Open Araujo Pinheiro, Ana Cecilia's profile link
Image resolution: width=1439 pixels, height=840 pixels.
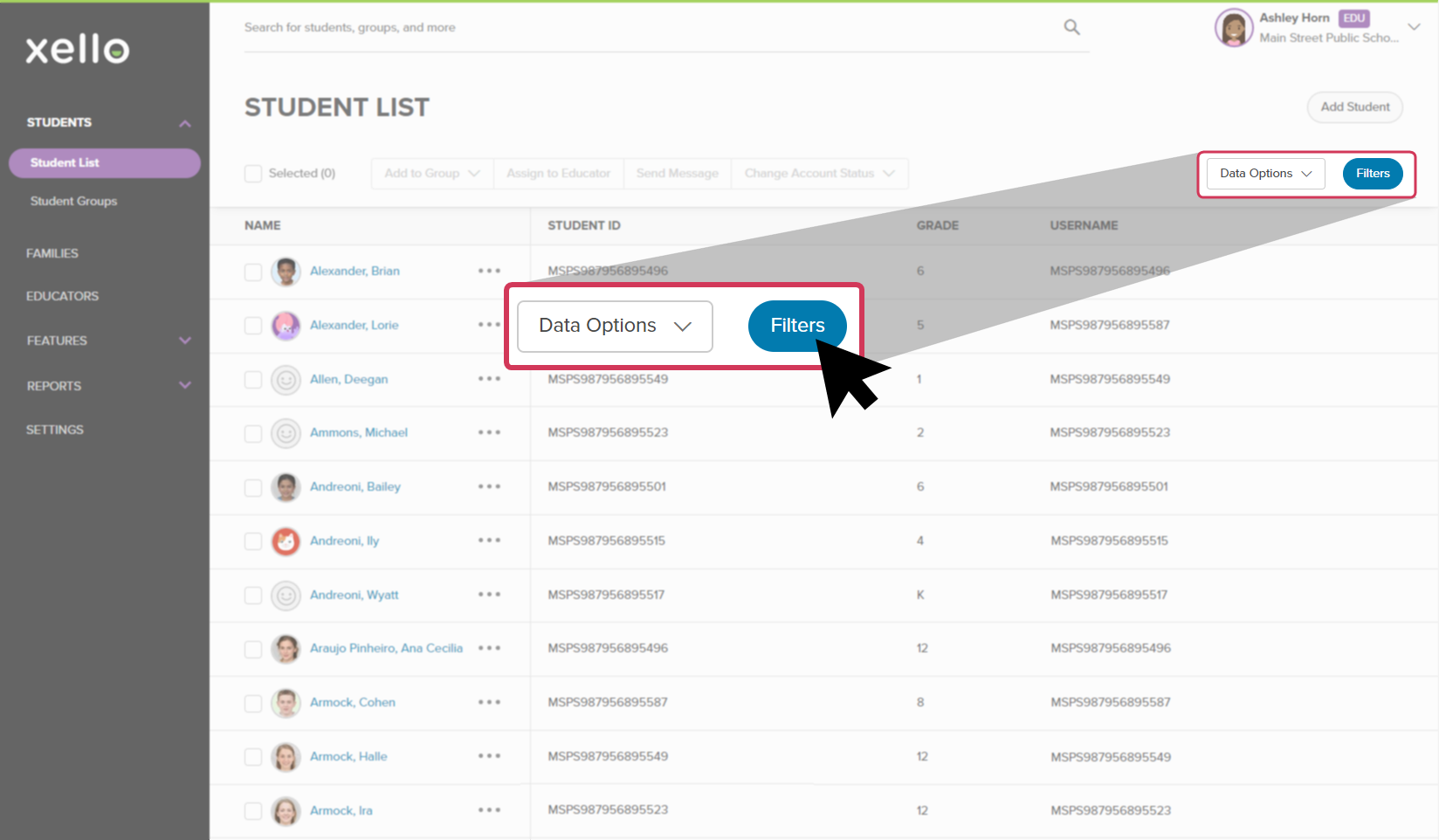click(386, 648)
